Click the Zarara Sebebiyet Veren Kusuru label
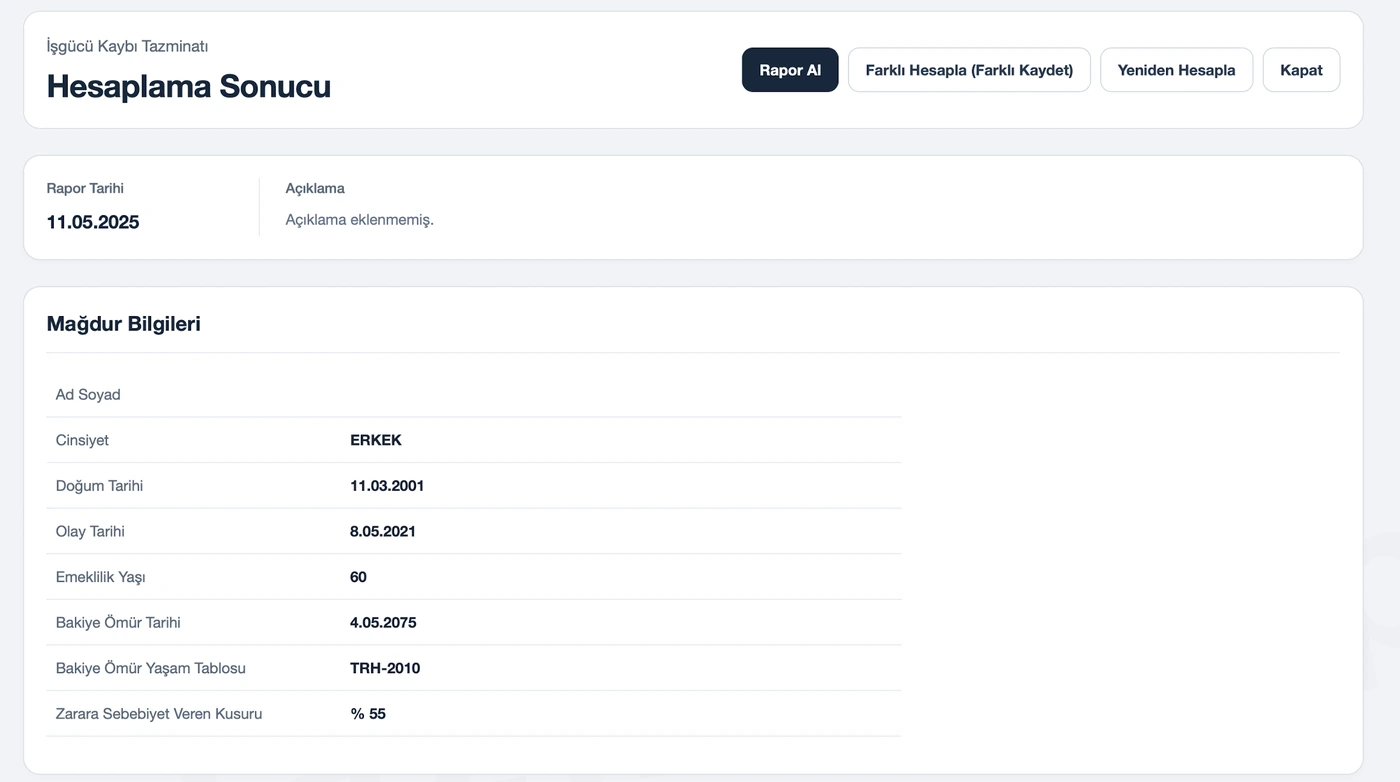This screenshot has width=1400, height=782. pos(159,714)
